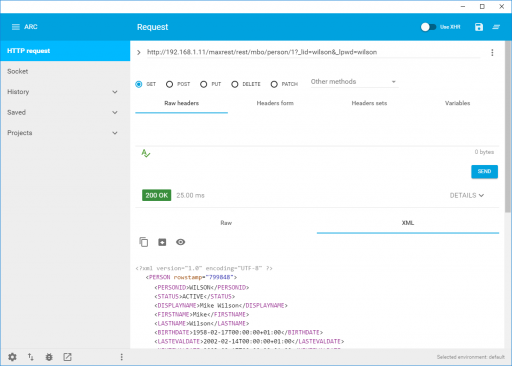Open the ARC hamburger menu
Viewport: 512px width, 366px height.
pos(15,27)
